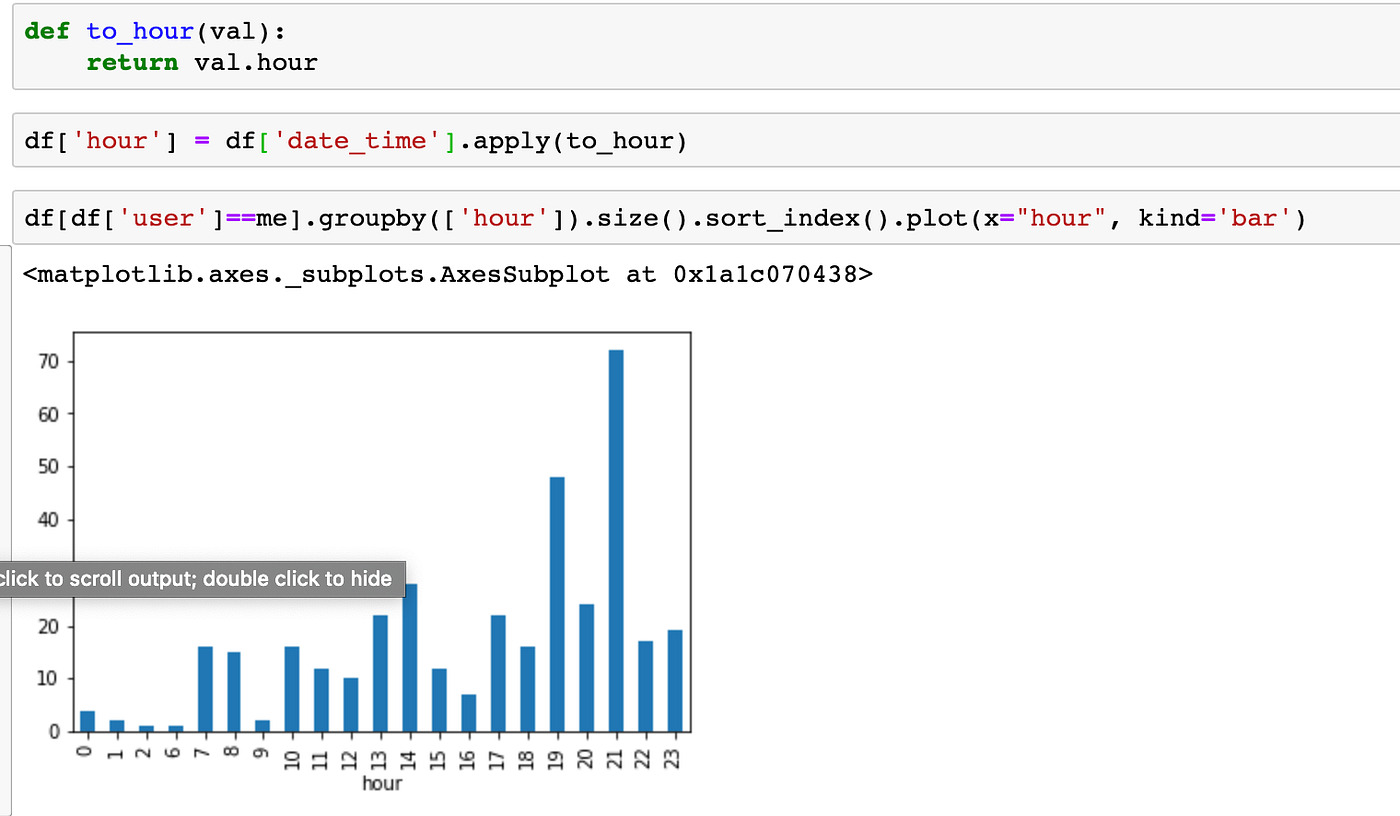Screen dimensions: 1400x816
Task: Click the 'date_time' string in code
Action: point(365,141)
